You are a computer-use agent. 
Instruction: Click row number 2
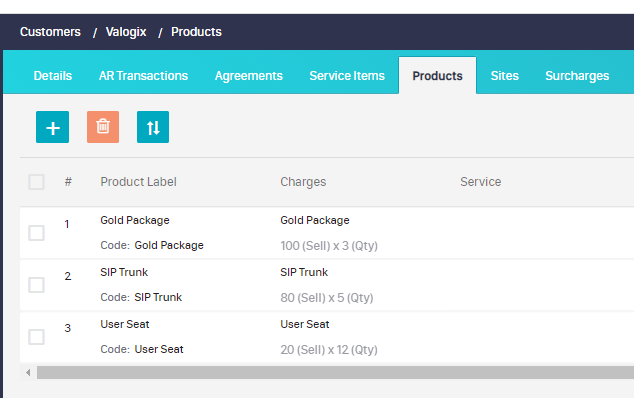[x=68, y=276]
